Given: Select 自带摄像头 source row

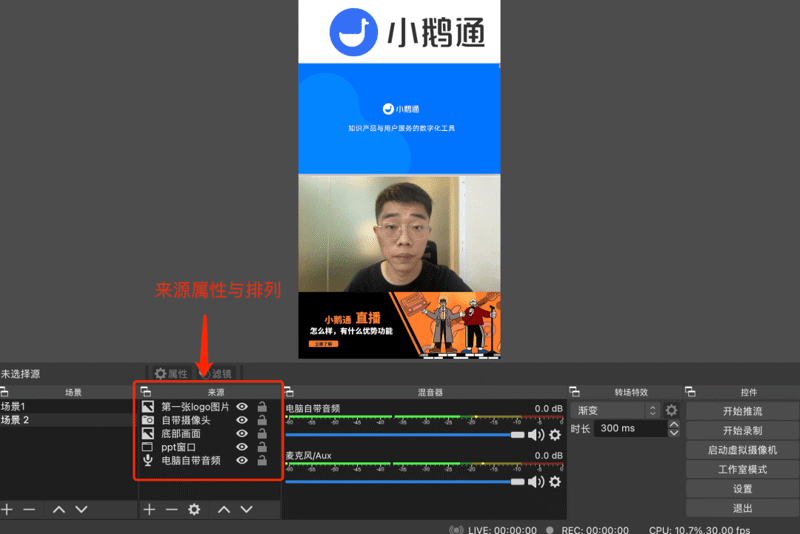Looking at the screenshot, I should [x=209, y=420].
